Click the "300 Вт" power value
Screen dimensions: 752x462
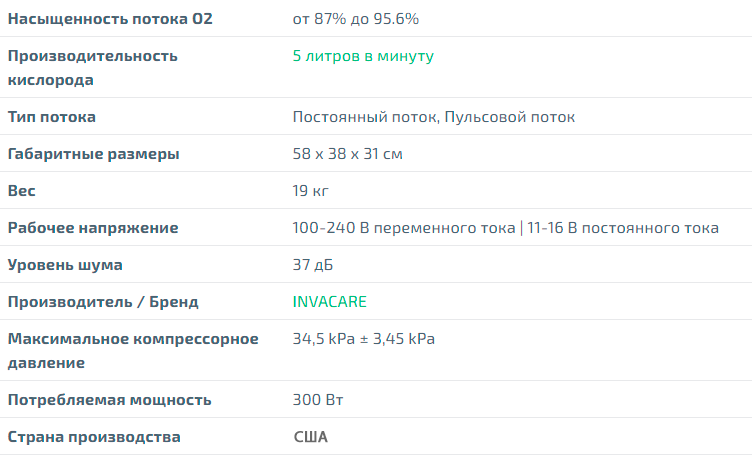click(316, 400)
